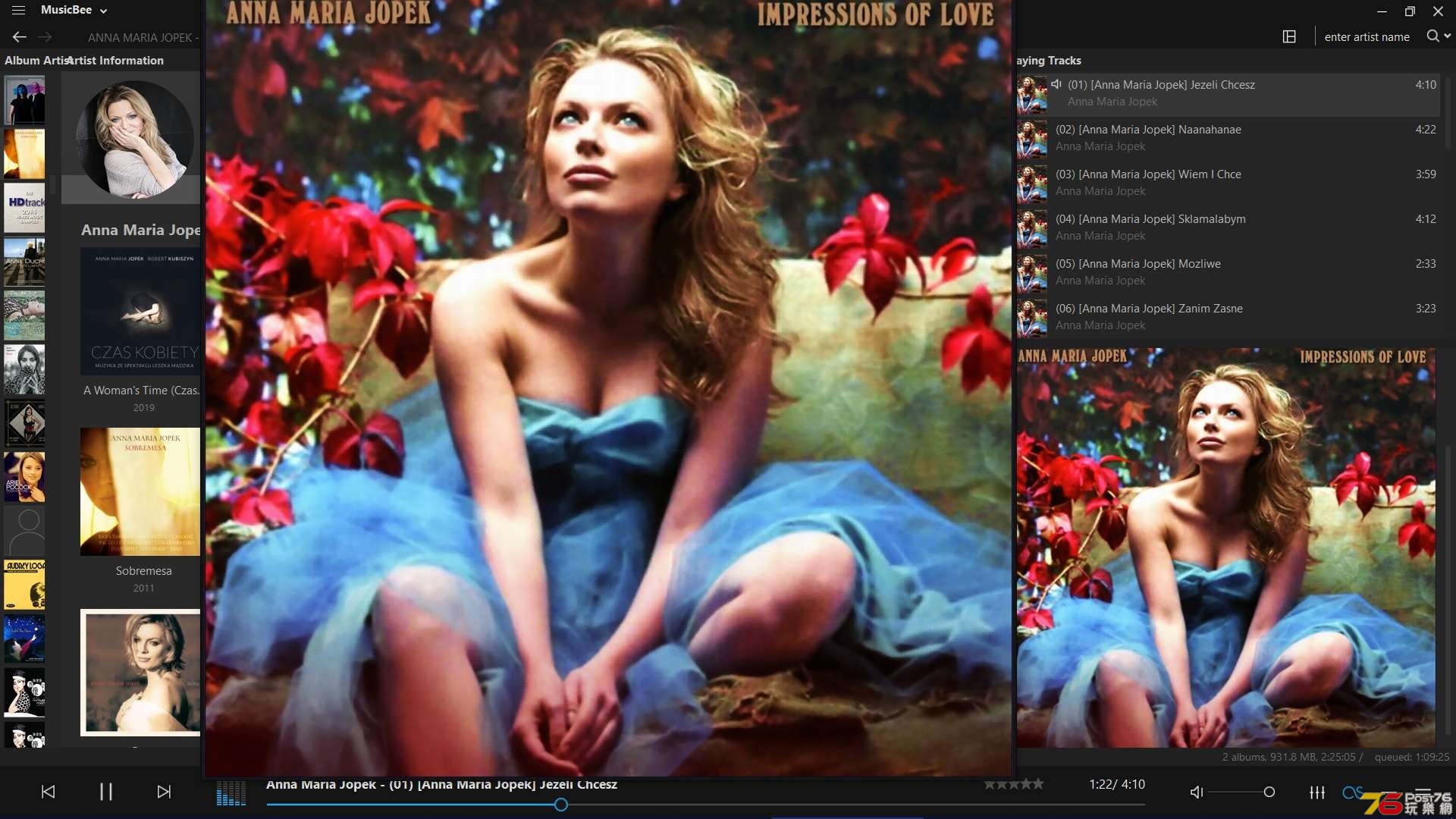1456x819 pixels.
Task: Click the thumbnail of track (04) Sklamalabym
Action: [x=1031, y=228]
